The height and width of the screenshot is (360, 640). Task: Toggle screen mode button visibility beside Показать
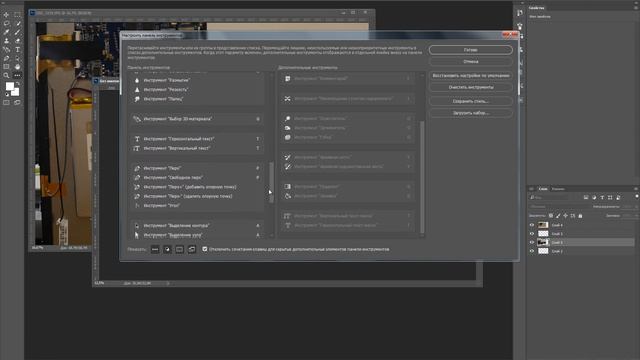pyautogui.click(x=192, y=249)
